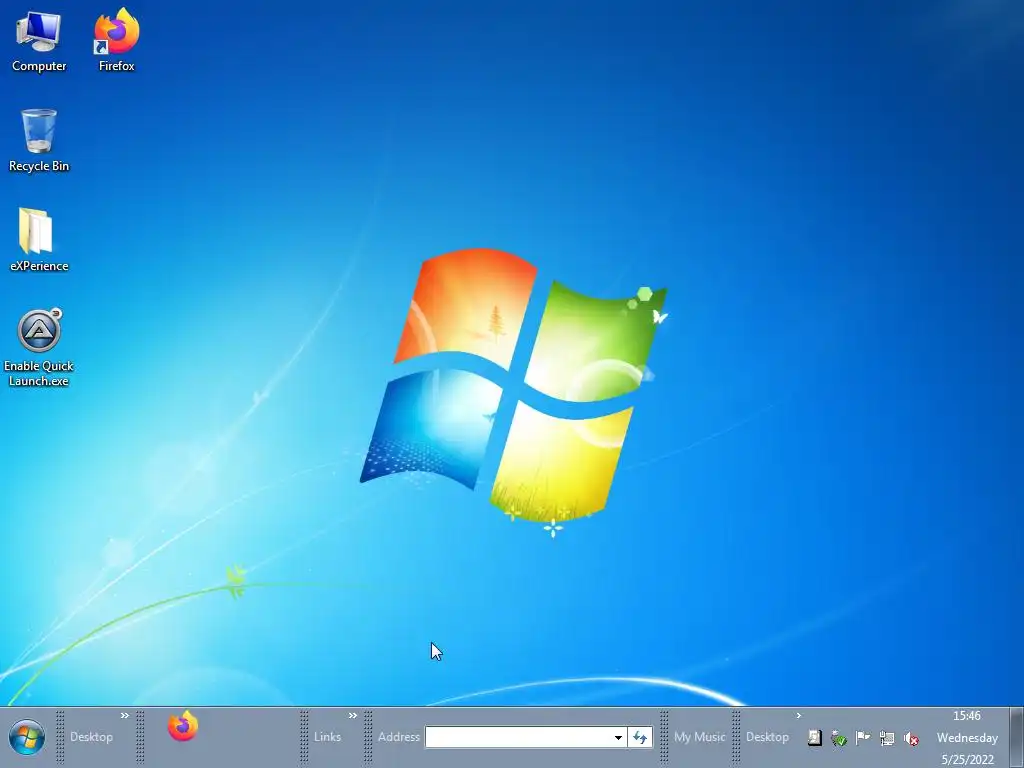Viewport: 1024px width, 768px height.
Task: Select the Enable Quick Launch.exe icon
Action: (x=39, y=348)
